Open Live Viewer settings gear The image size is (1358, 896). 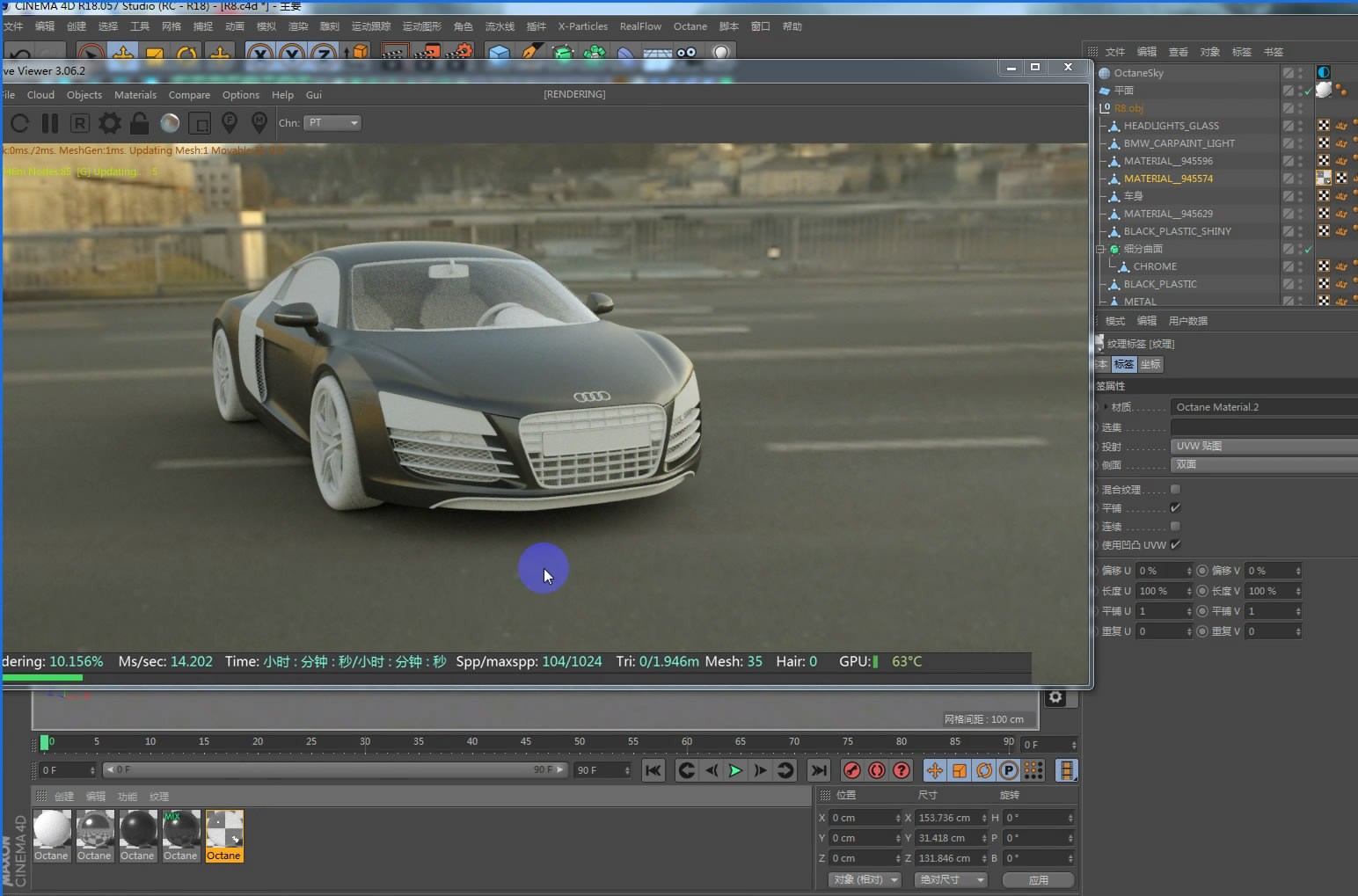click(110, 123)
